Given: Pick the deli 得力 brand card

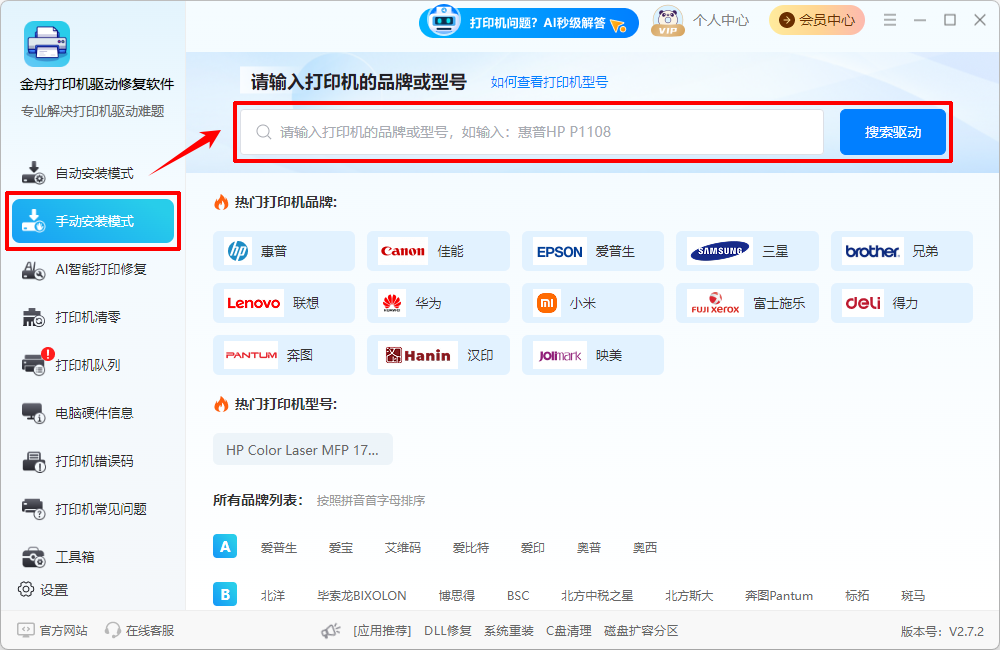Looking at the screenshot, I should 902,303.
